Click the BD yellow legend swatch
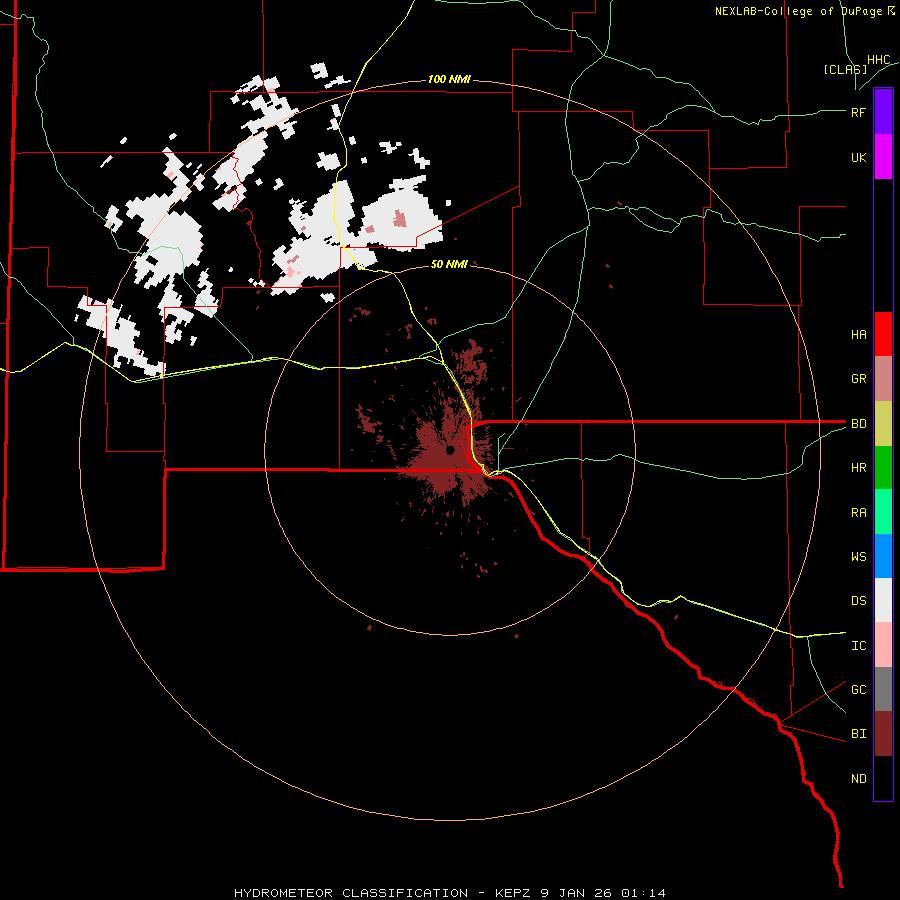 point(883,424)
